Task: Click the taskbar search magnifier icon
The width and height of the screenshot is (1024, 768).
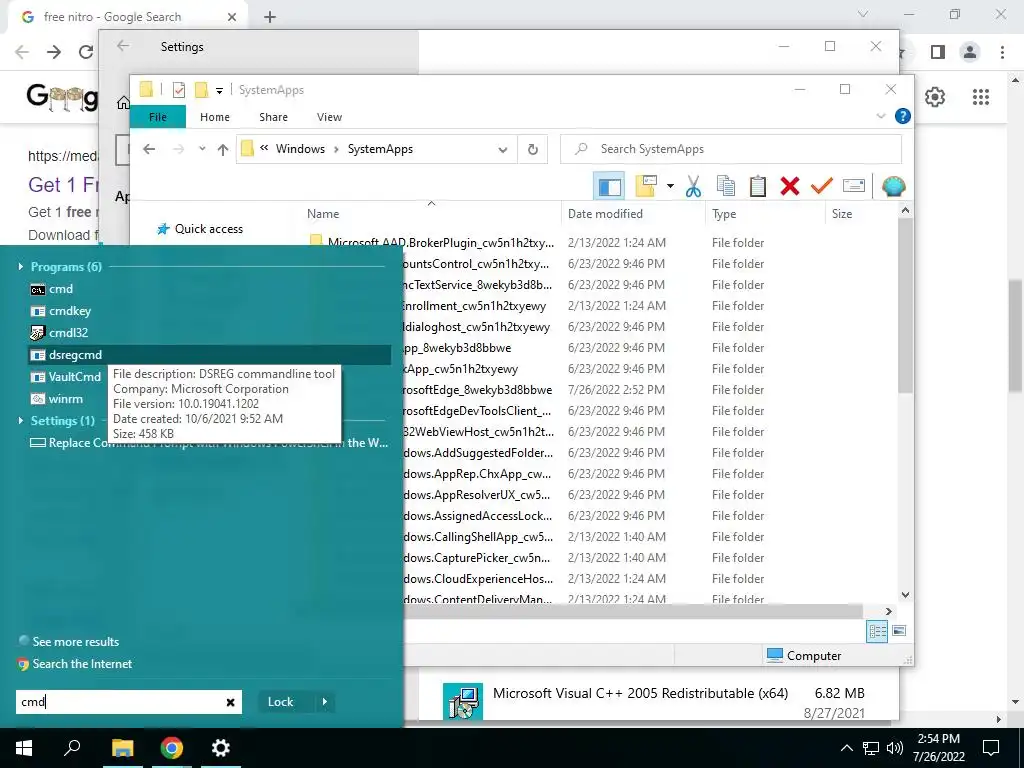Action: click(x=72, y=748)
